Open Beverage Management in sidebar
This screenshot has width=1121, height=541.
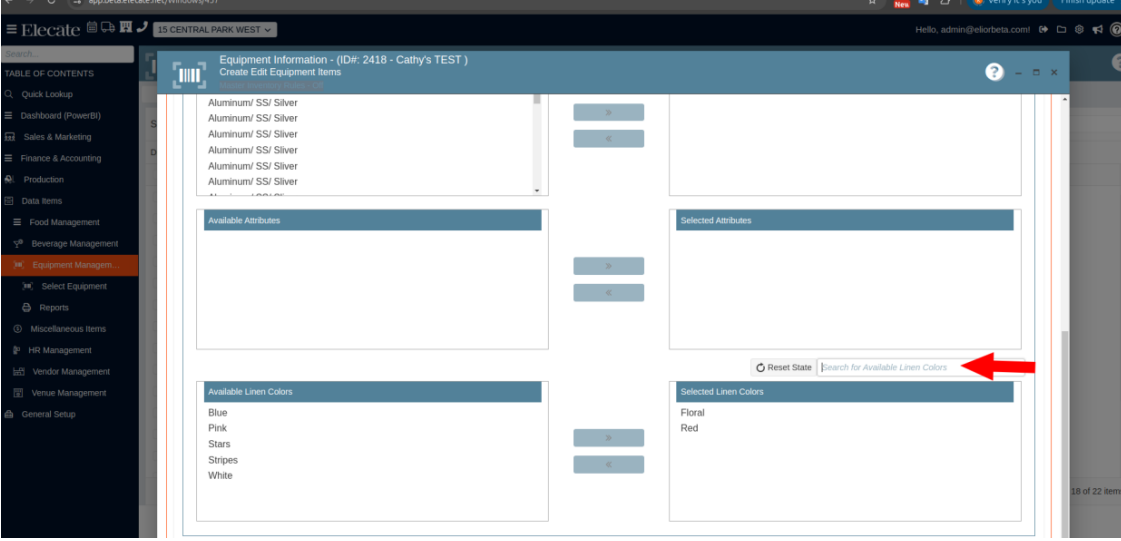74,244
